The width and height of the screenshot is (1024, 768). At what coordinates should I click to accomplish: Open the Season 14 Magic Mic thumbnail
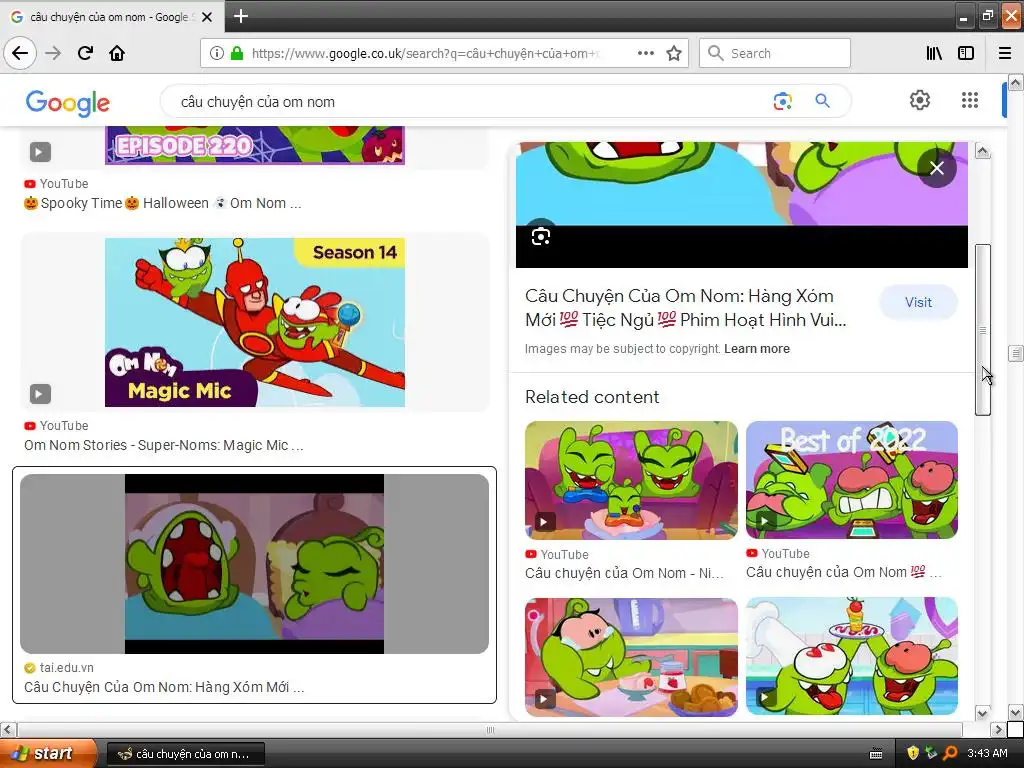coord(255,322)
